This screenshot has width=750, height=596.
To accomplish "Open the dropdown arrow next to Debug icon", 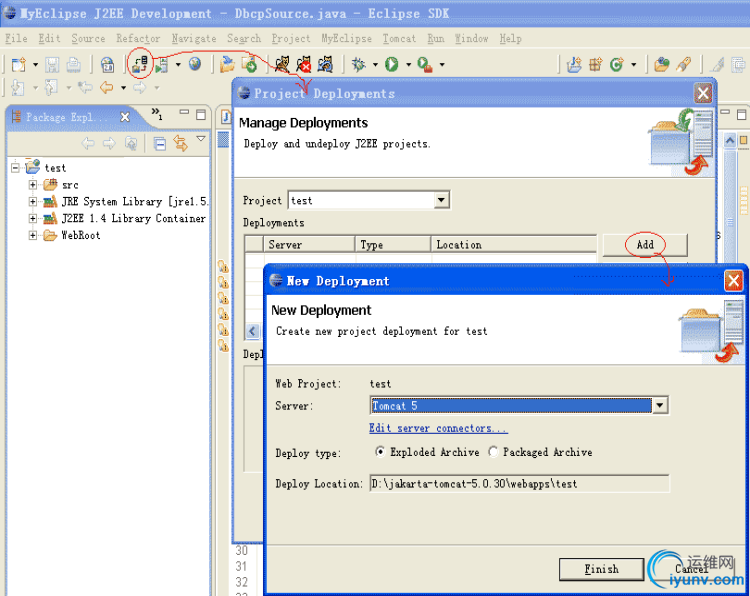I will pyautogui.click(x=375, y=65).
